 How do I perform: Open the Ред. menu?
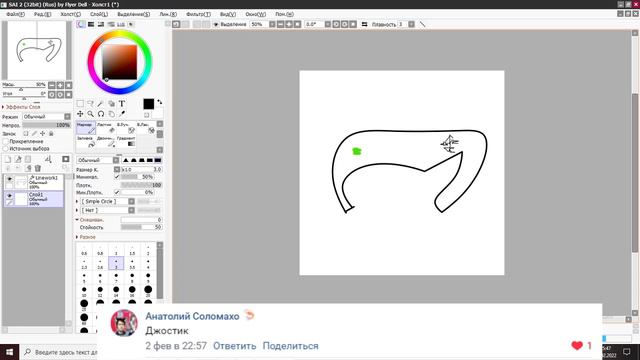click(x=42, y=14)
